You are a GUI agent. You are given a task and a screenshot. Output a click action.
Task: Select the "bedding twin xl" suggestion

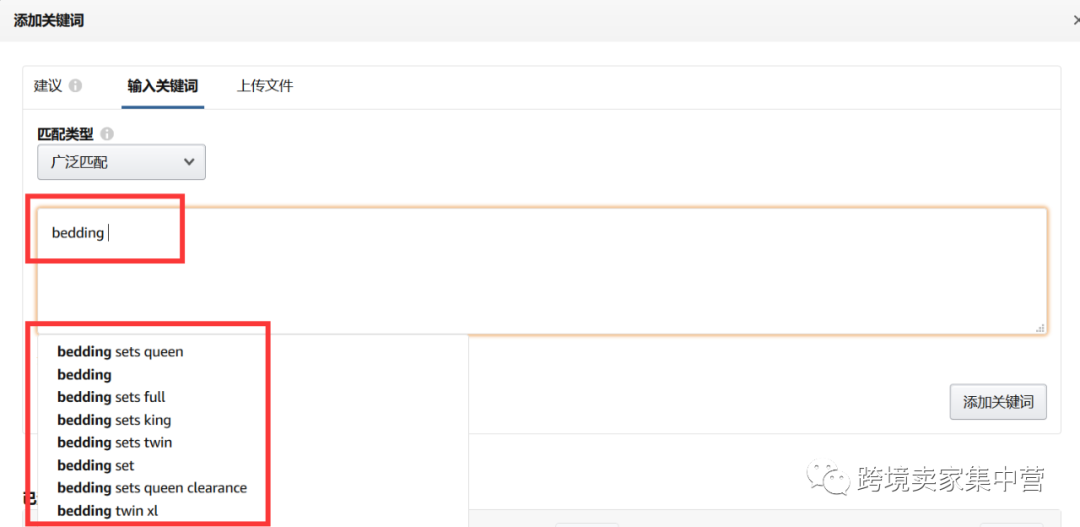pos(108,511)
